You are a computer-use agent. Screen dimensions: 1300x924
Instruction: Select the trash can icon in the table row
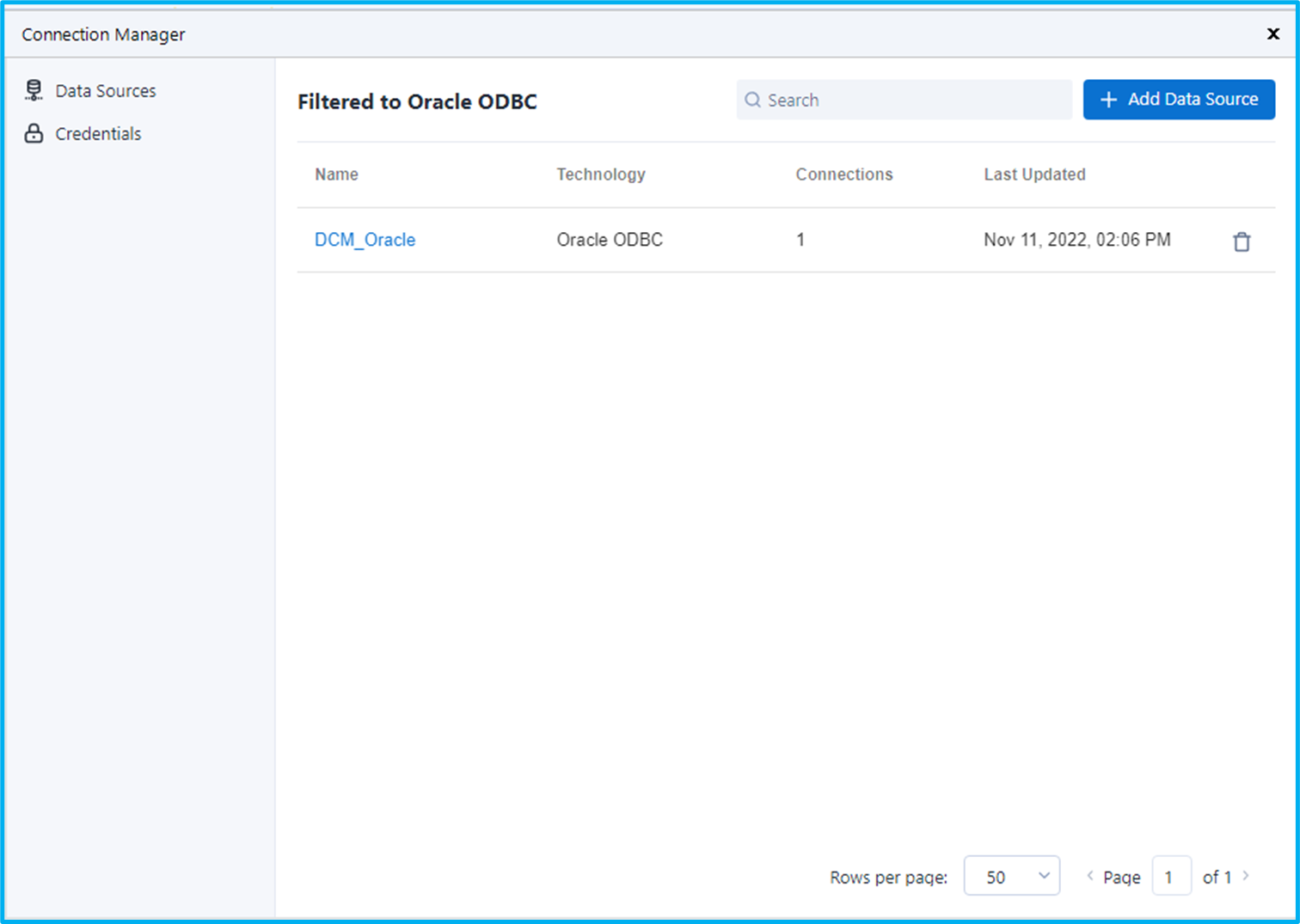pos(1242,241)
